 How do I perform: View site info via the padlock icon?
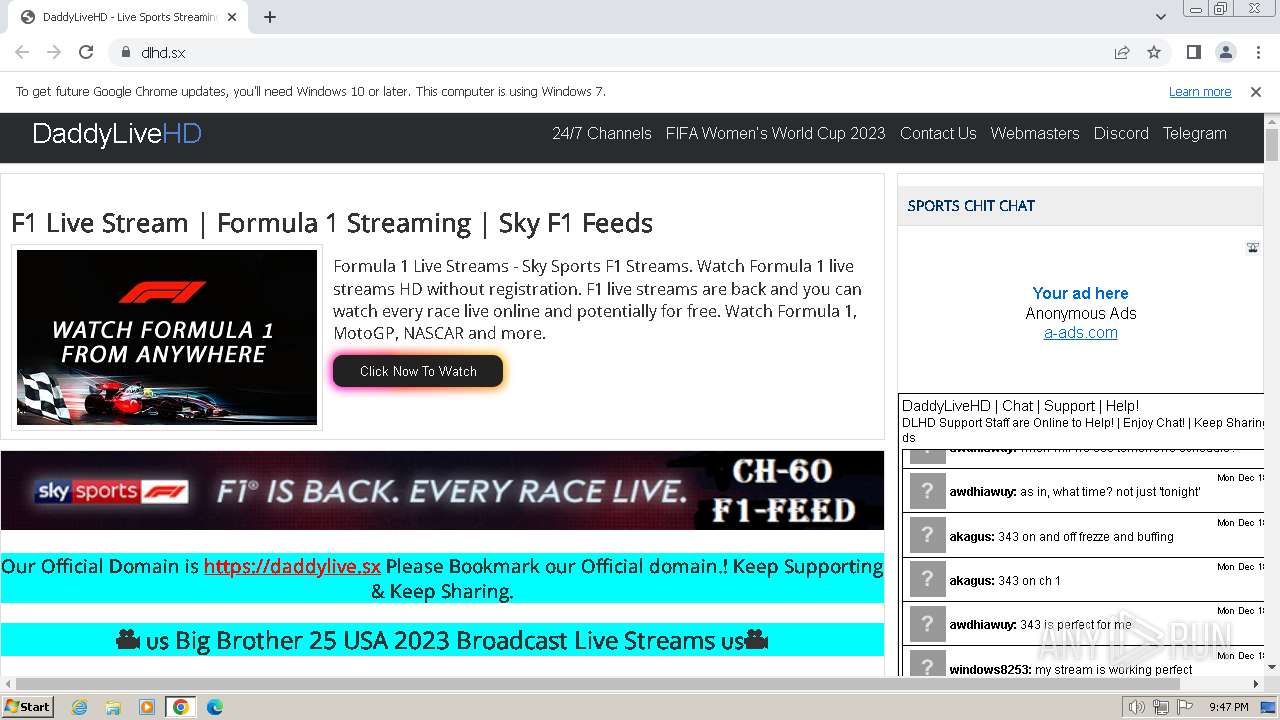coord(125,52)
